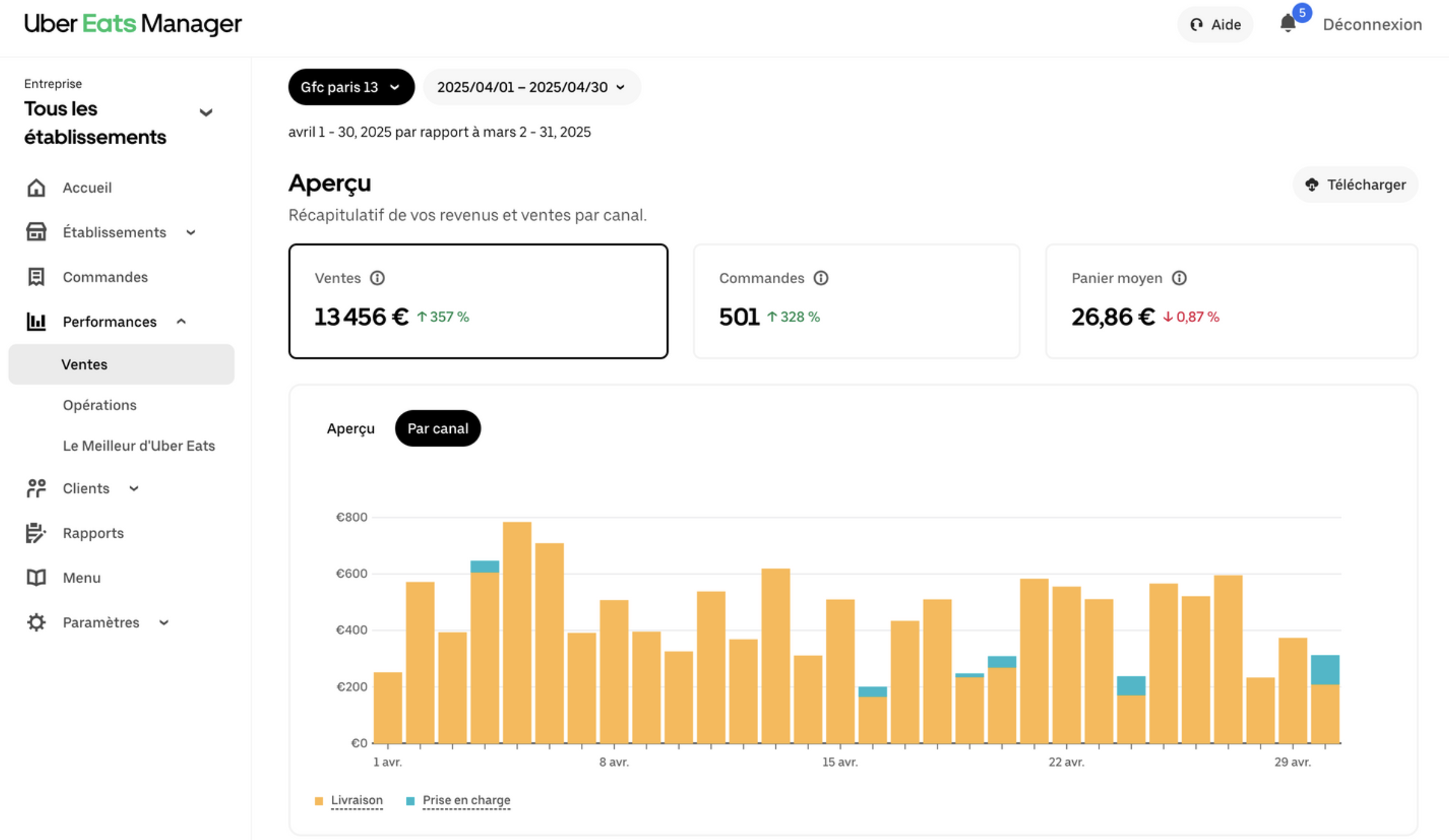Image resolution: width=1449 pixels, height=840 pixels.
Task: Click the Commandes receipt icon
Action: tap(36, 277)
